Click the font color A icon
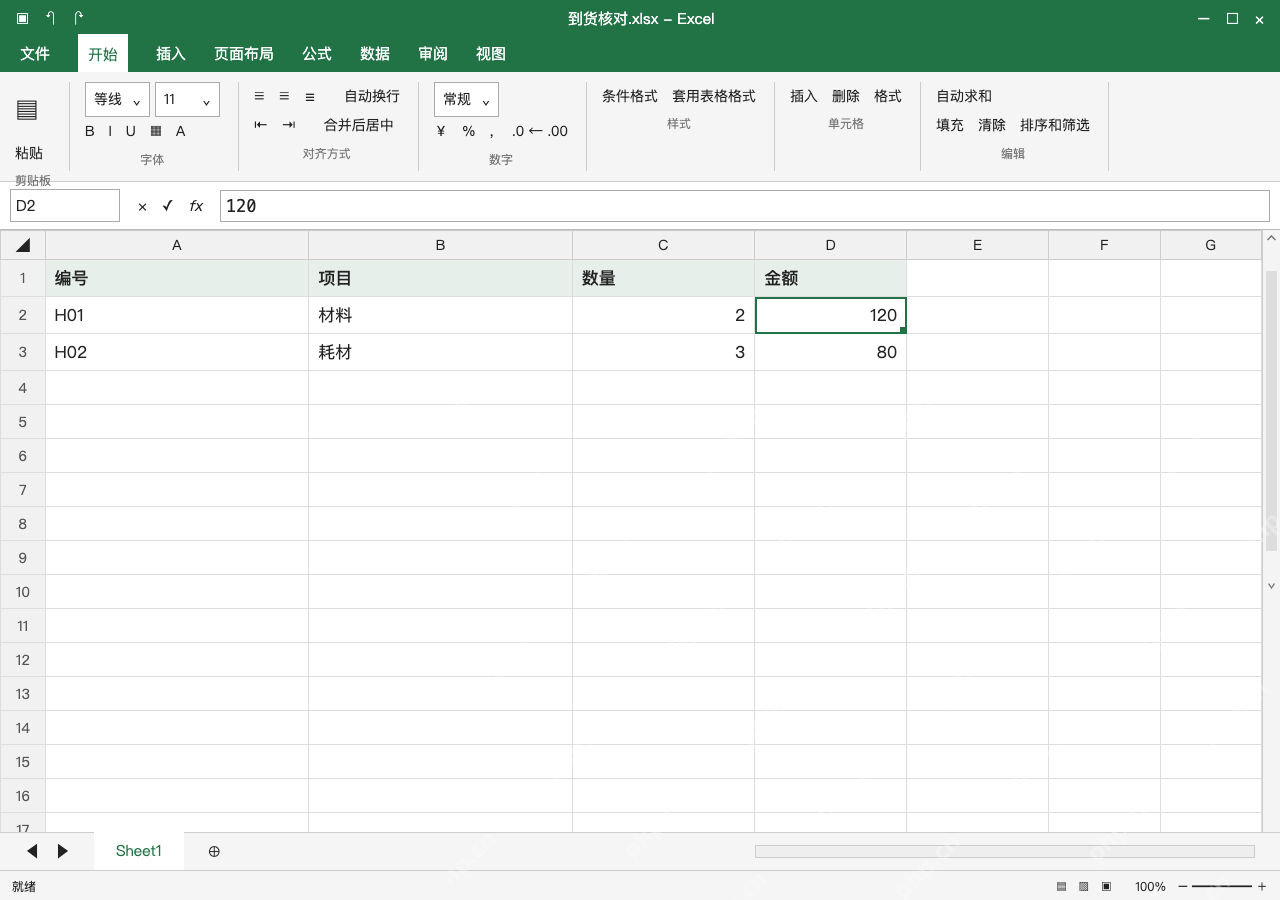 point(181,131)
